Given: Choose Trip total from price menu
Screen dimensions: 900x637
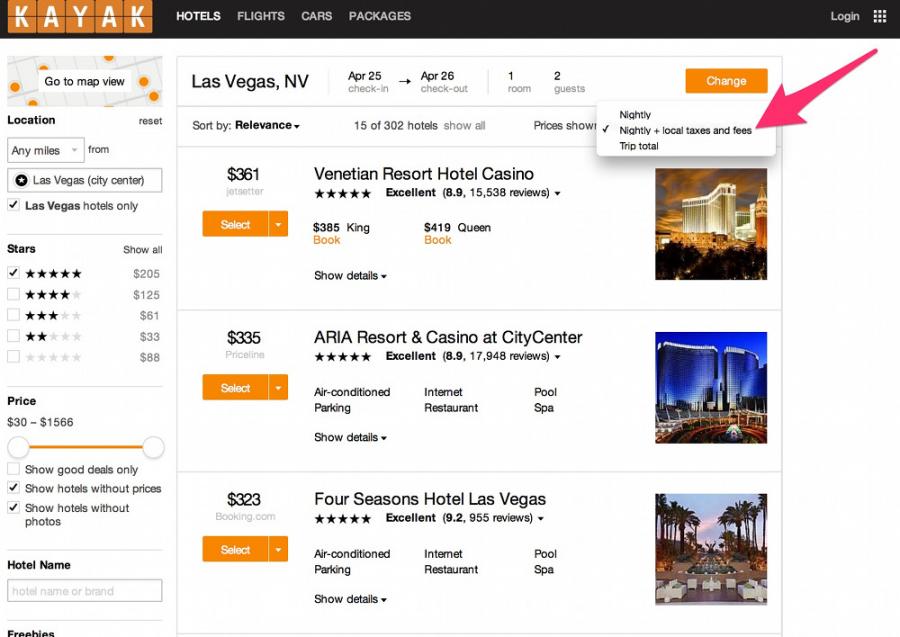Looking at the screenshot, I should pyautogui.click(x=638, y=146).
